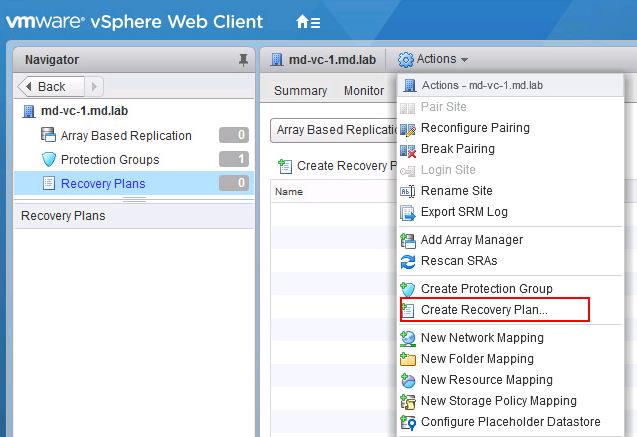Screen dimensions: 637x437
Task: Open Protection Groups in Navigator
Action: (110, 160)
